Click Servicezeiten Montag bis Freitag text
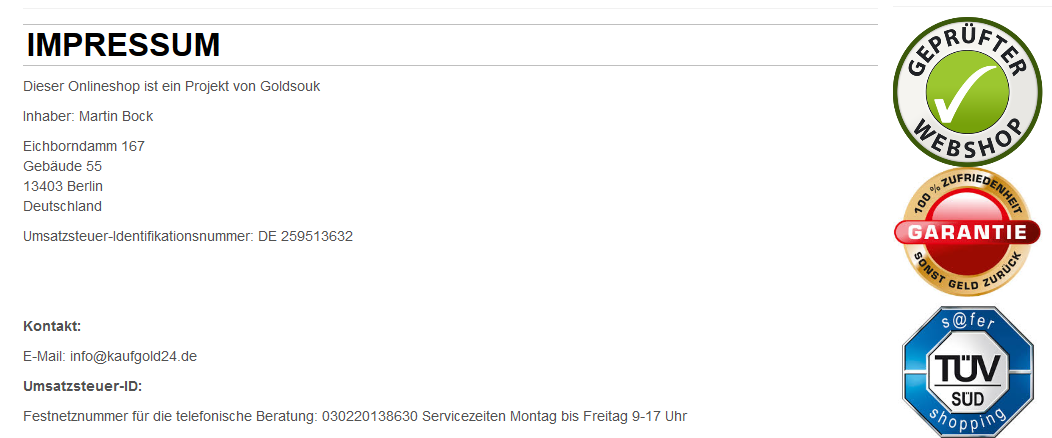This screenshot has height=438, width=1052. click(525, 417)
